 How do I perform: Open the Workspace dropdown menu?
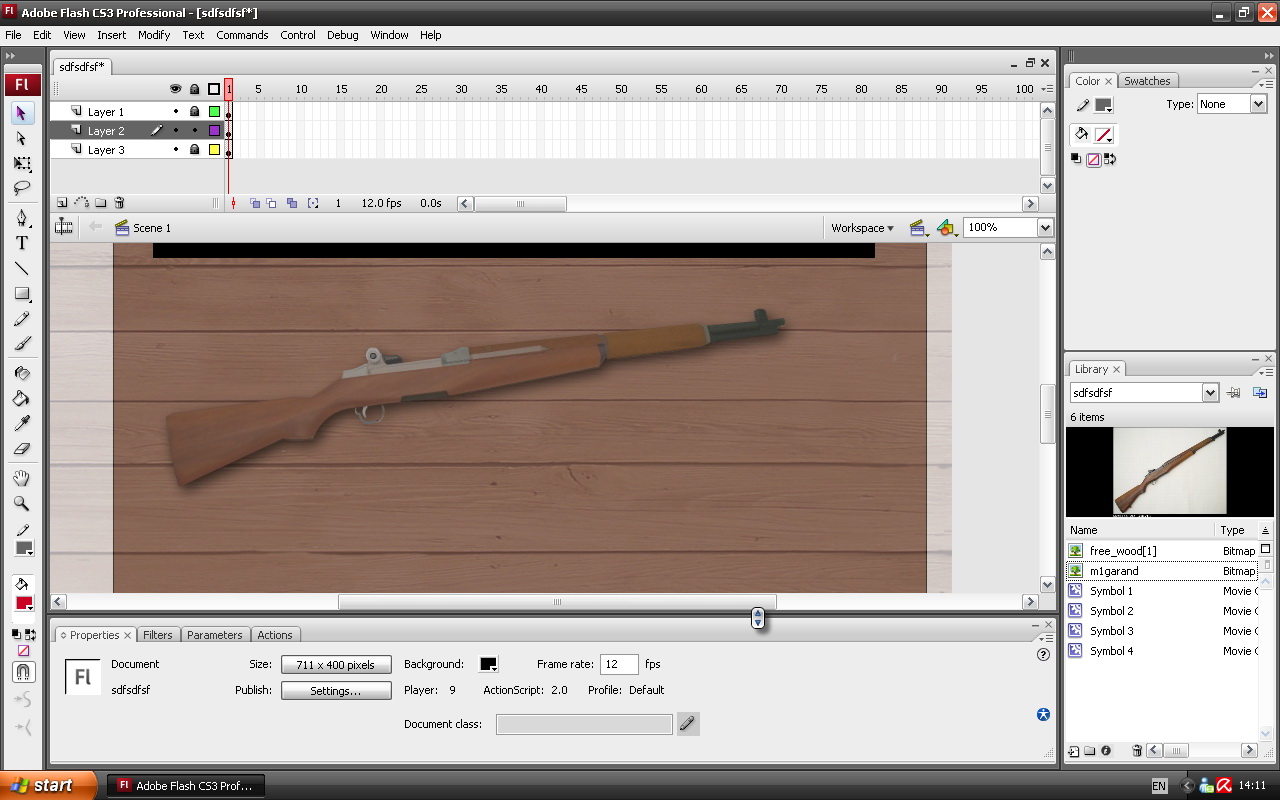862,228
